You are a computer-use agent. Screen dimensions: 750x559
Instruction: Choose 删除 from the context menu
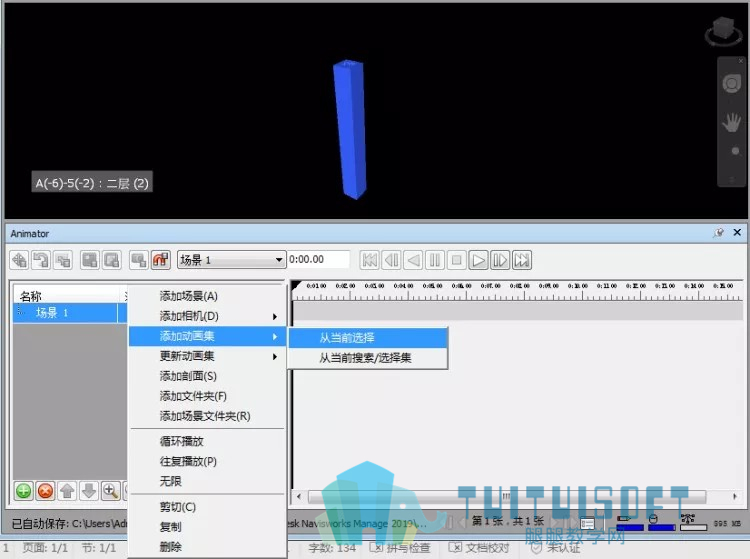[x=208, y=547]
